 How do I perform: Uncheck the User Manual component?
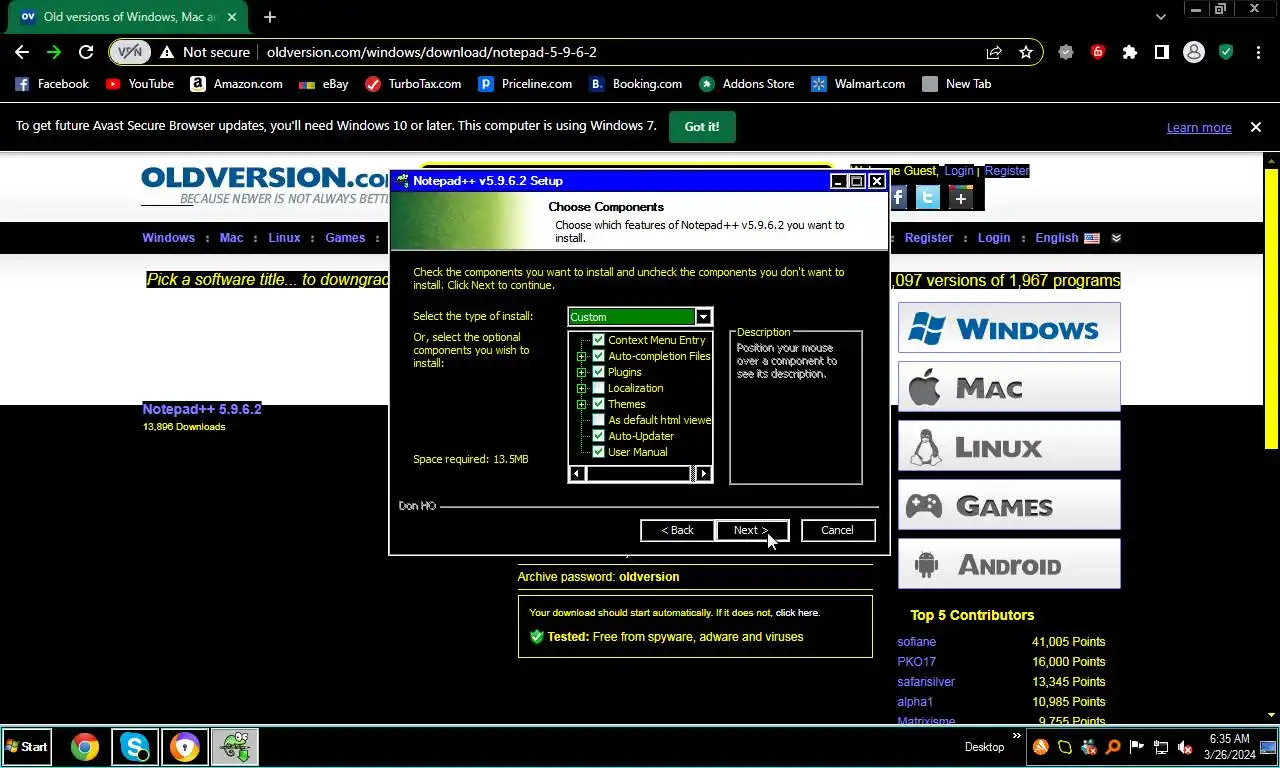point(599,452)
